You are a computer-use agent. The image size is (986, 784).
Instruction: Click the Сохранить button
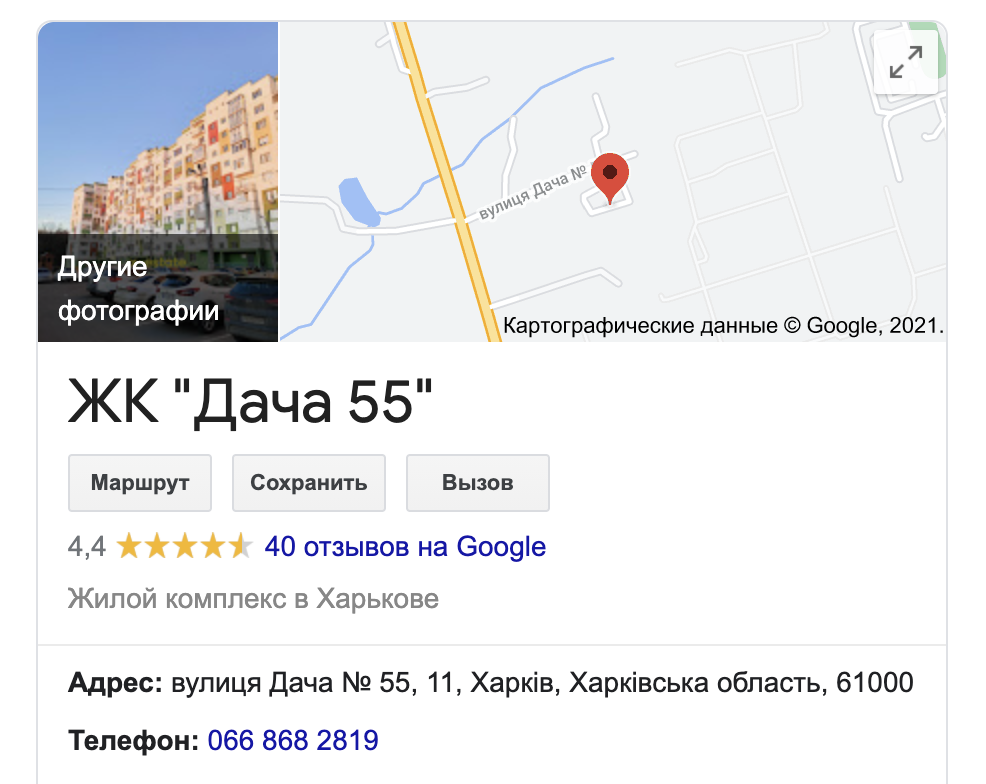click(309, 483)
